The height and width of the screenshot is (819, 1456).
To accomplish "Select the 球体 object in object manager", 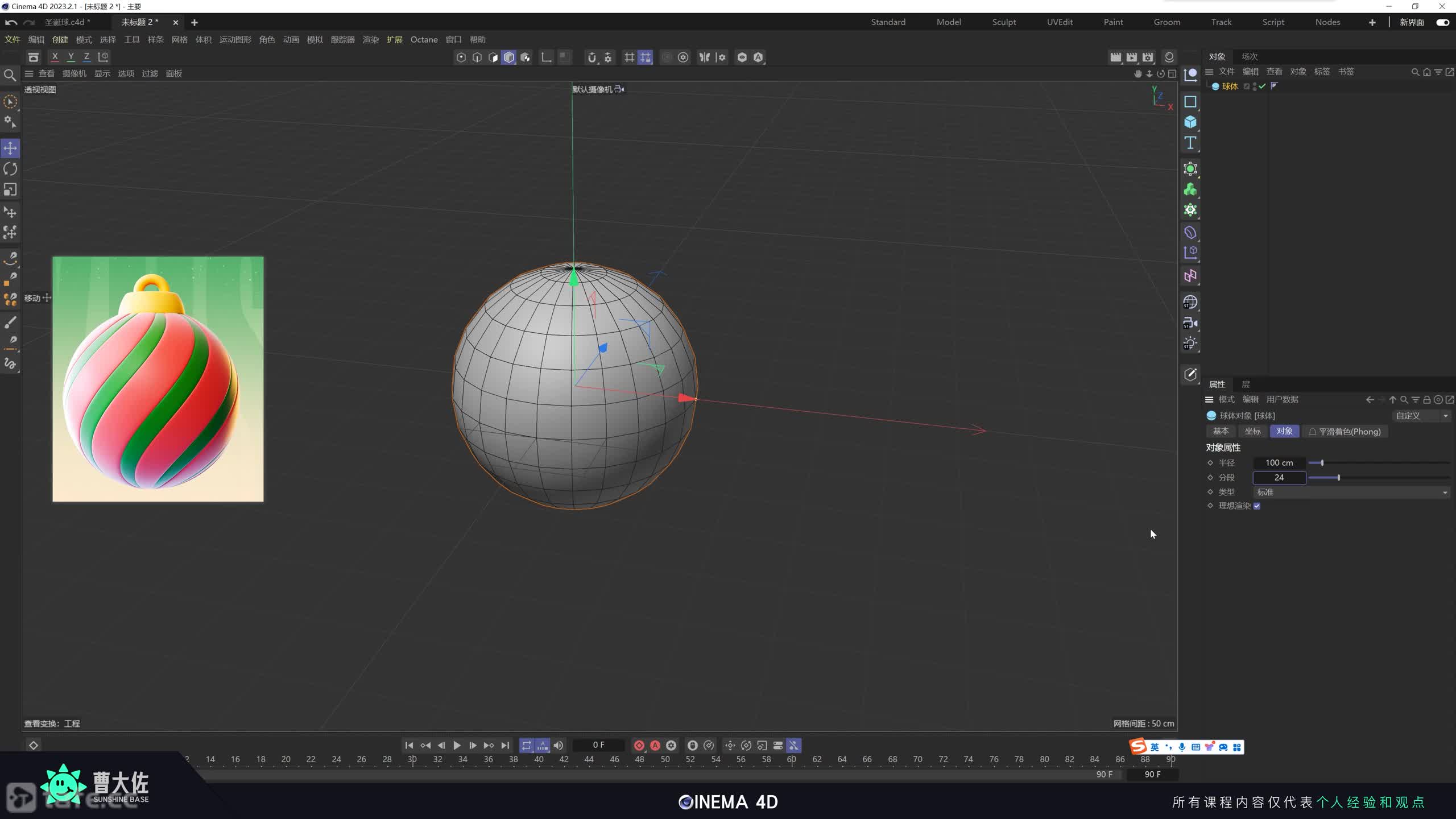I will click(1230, 86).
